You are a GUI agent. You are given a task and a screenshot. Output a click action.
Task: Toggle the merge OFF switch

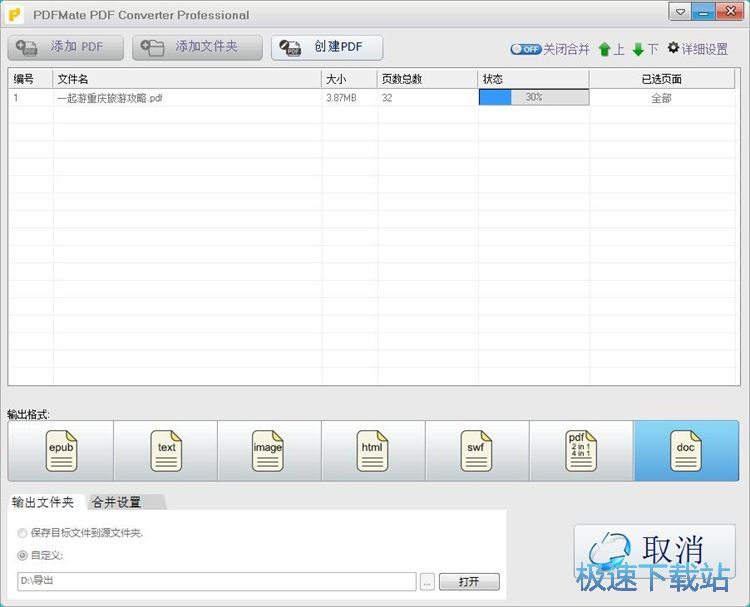coord(525,49)
